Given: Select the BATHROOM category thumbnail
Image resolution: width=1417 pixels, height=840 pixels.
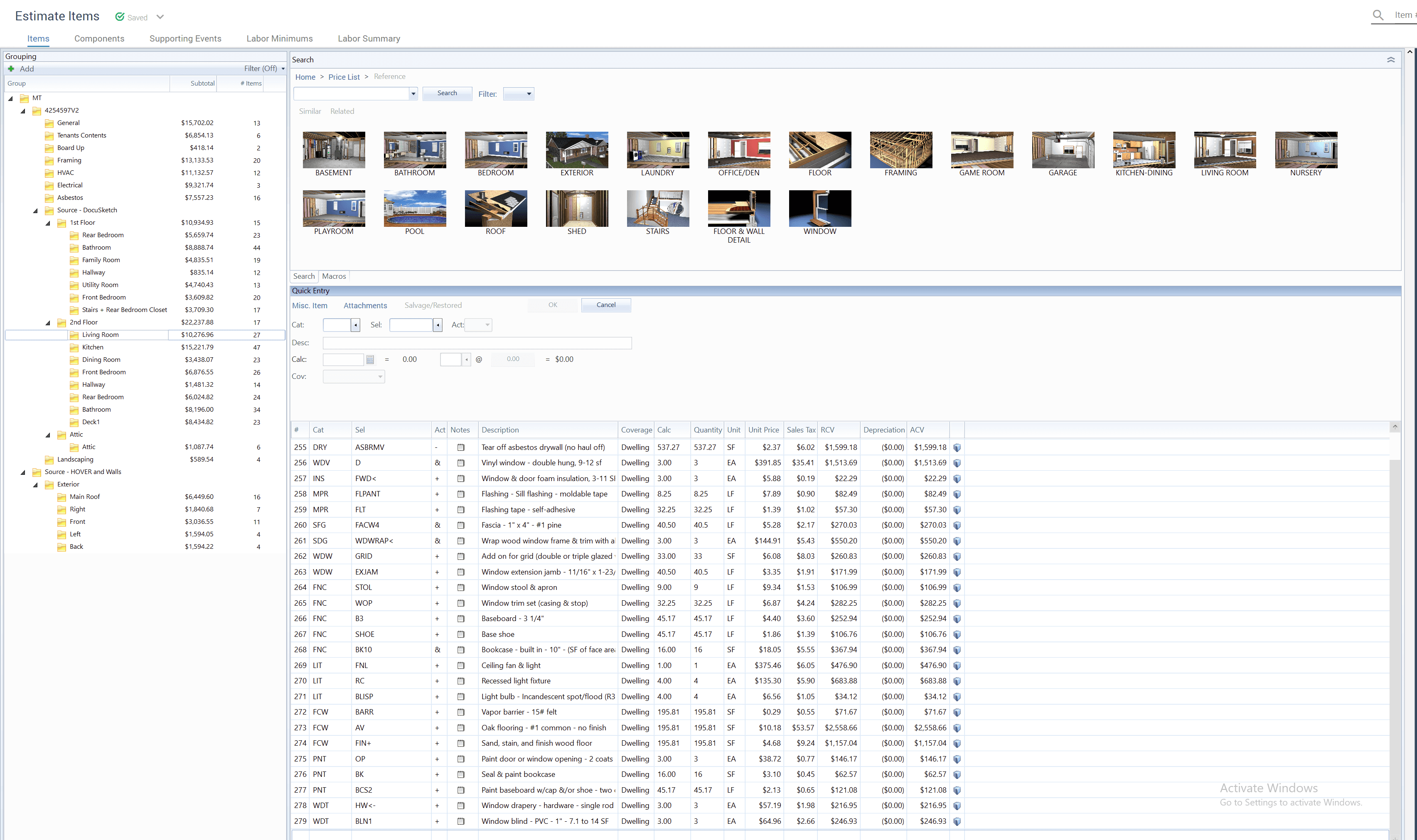Looking at the screenshot, I should point(414,150).
